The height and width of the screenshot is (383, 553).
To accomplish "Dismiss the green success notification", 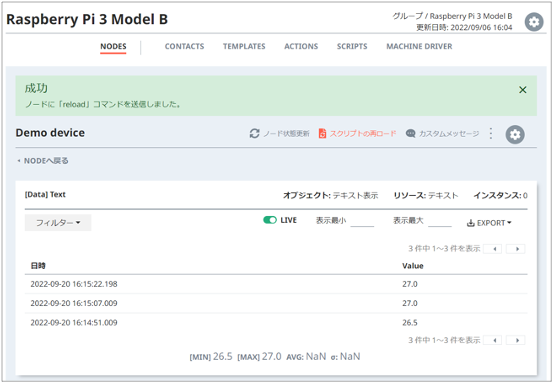I will tap(523, 90).
